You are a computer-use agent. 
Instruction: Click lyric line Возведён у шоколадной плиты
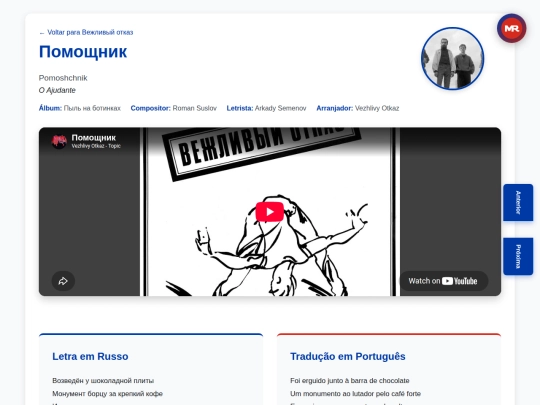pos(103,381)
